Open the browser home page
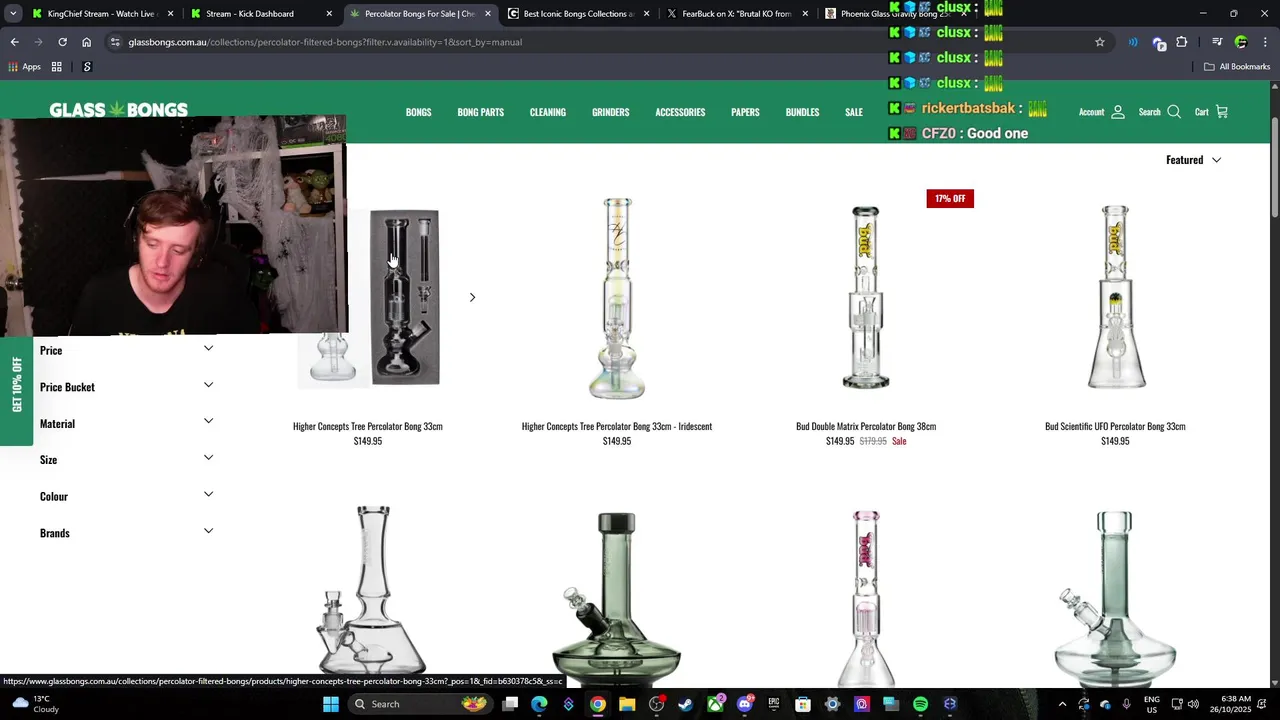The height and width of the screenshot is (720, 1280). pyautogui.click(x=86, y=42)
